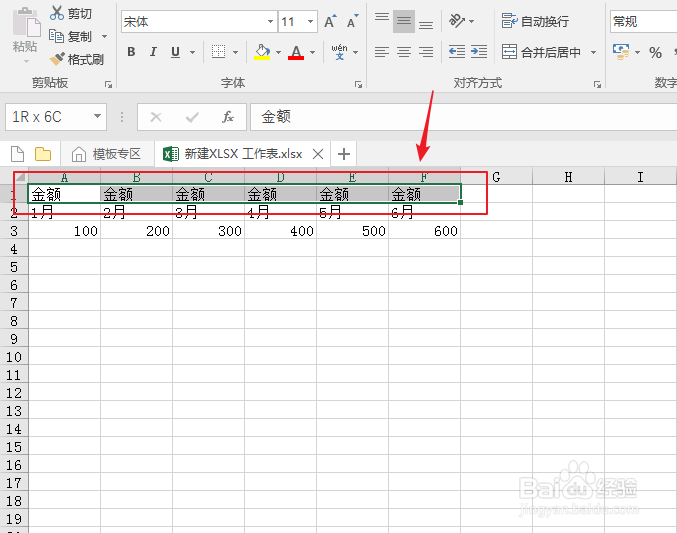The width and height of the screenshot is (677, 533).
Task: Toggle underline formatting
Action: [175, 52]
